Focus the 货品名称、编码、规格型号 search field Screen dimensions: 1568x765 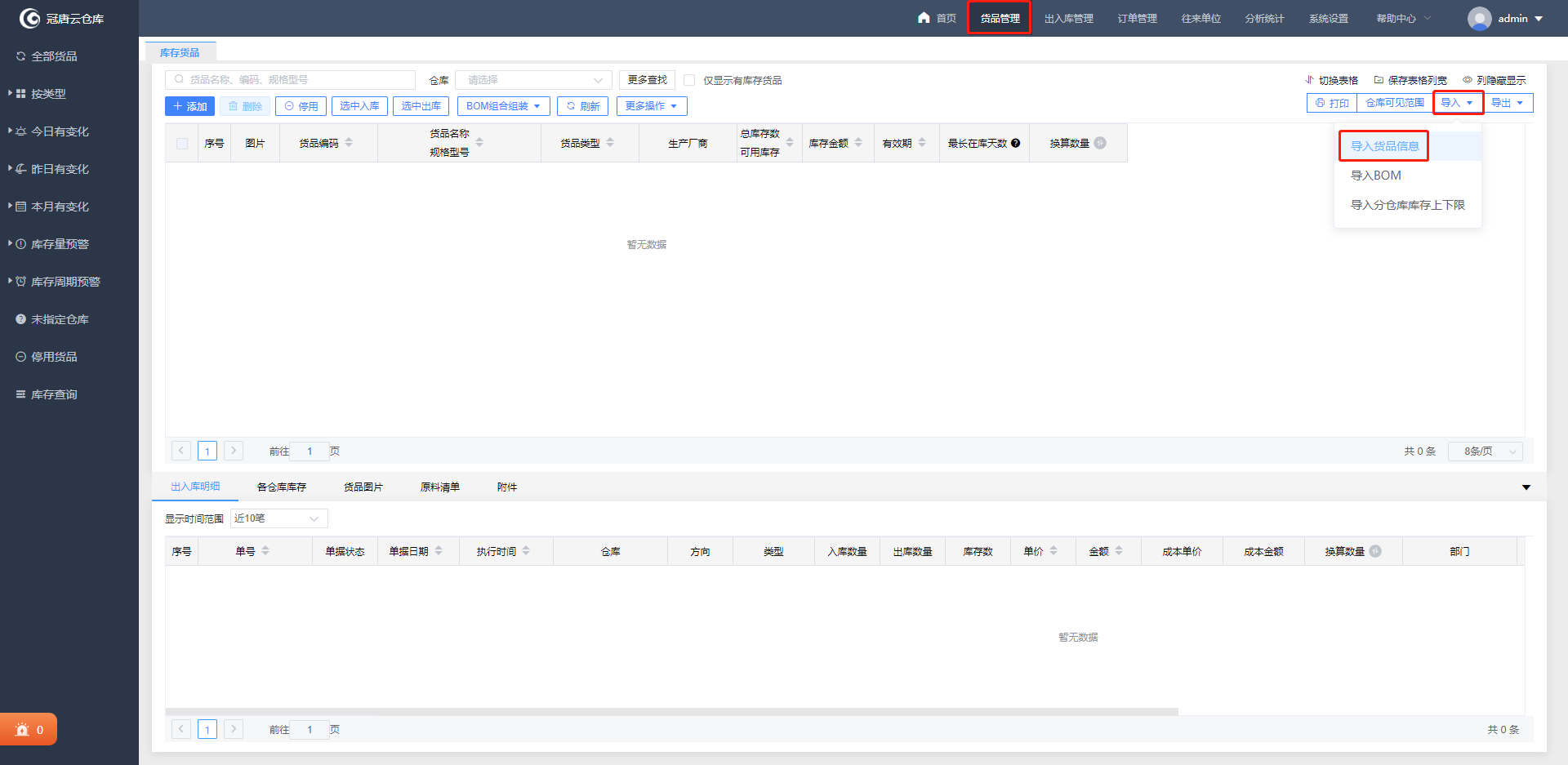[291, 80]
